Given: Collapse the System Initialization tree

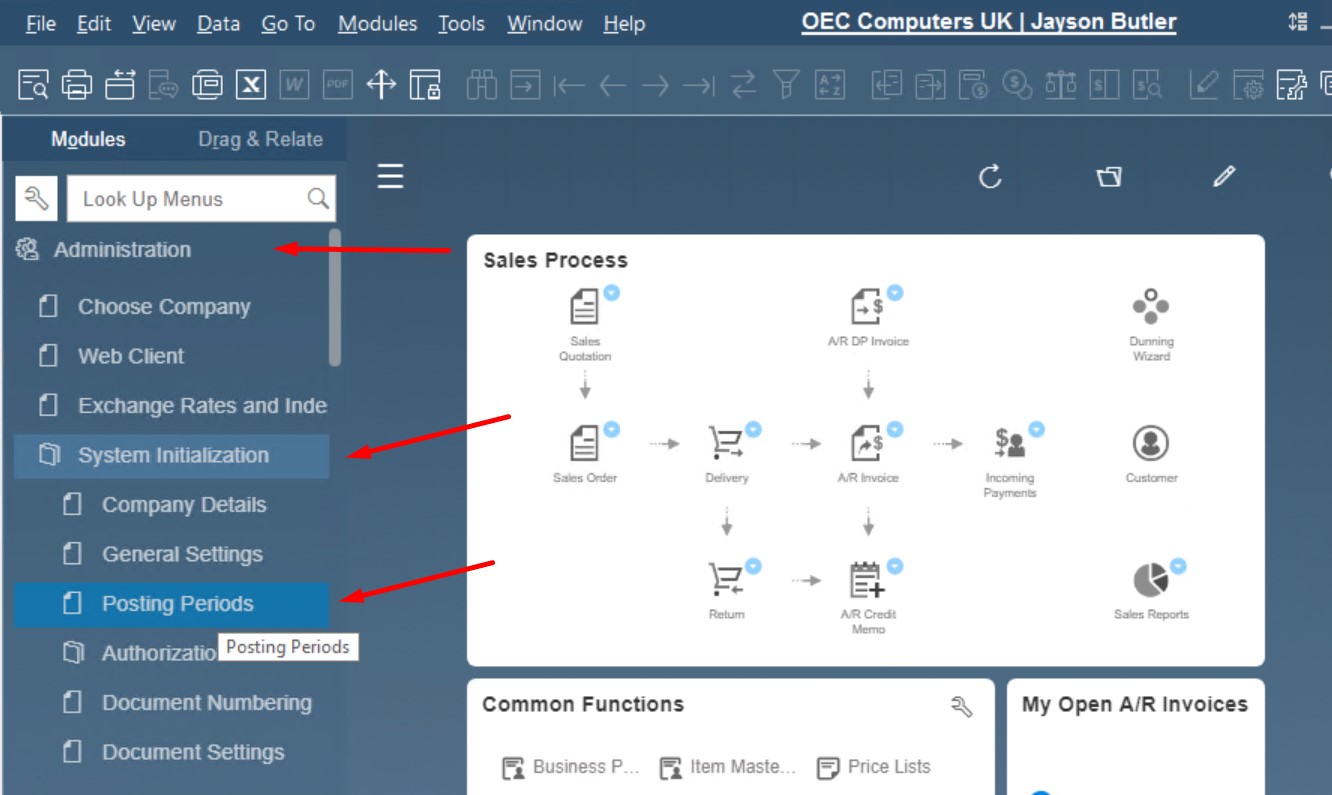Looking at the screenshot, I should click(x=171, y=455).
